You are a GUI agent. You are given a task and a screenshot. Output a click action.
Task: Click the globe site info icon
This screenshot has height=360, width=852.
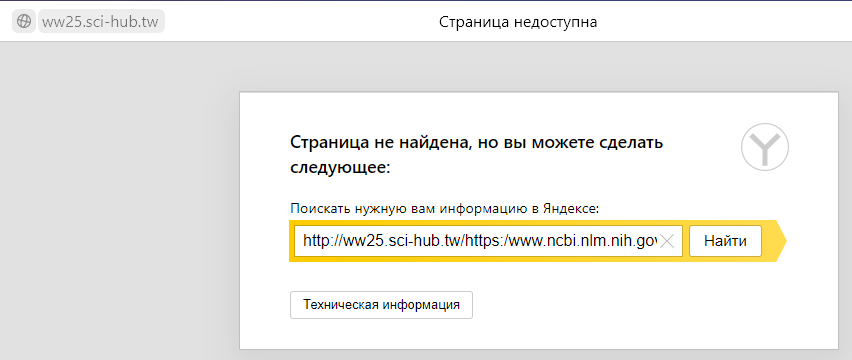(24, 22)
